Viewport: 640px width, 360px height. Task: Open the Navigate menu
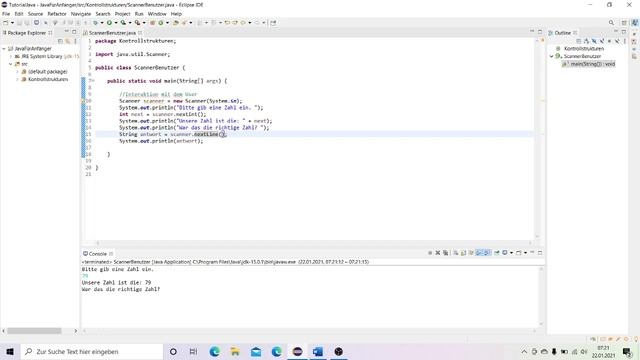tap(81, 14)
